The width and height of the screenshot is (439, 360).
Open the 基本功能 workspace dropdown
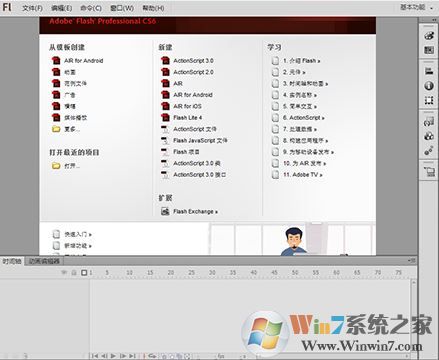pyautogui.click(x=417, y=7)
